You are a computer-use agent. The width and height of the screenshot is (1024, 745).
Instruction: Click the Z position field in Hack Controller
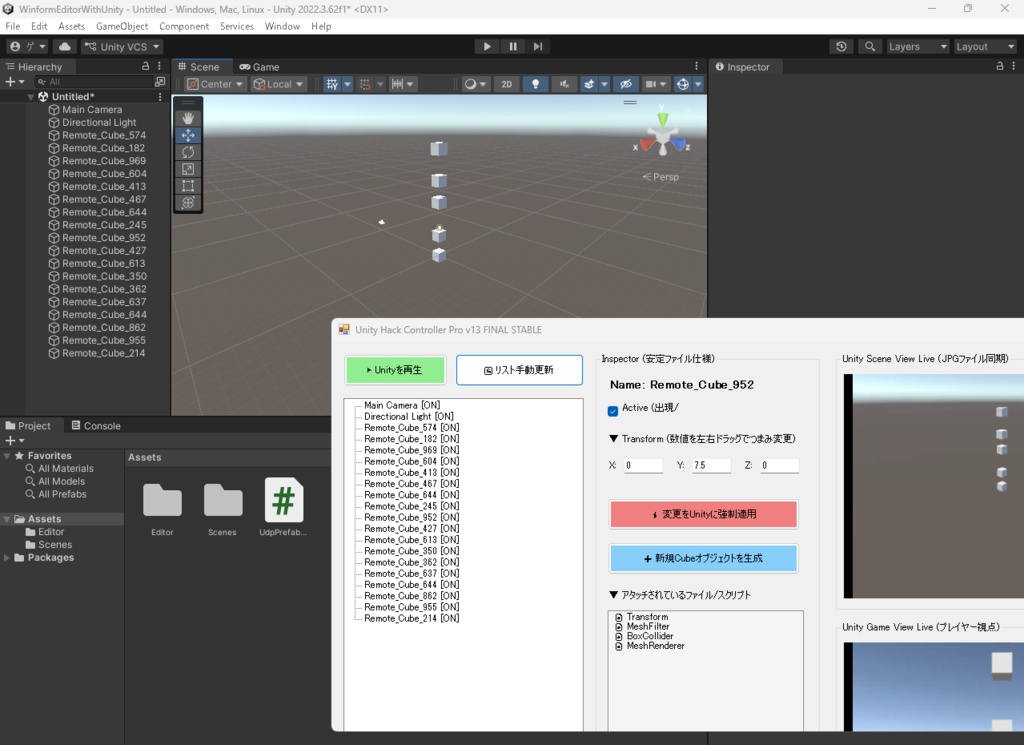pos(779,466)
